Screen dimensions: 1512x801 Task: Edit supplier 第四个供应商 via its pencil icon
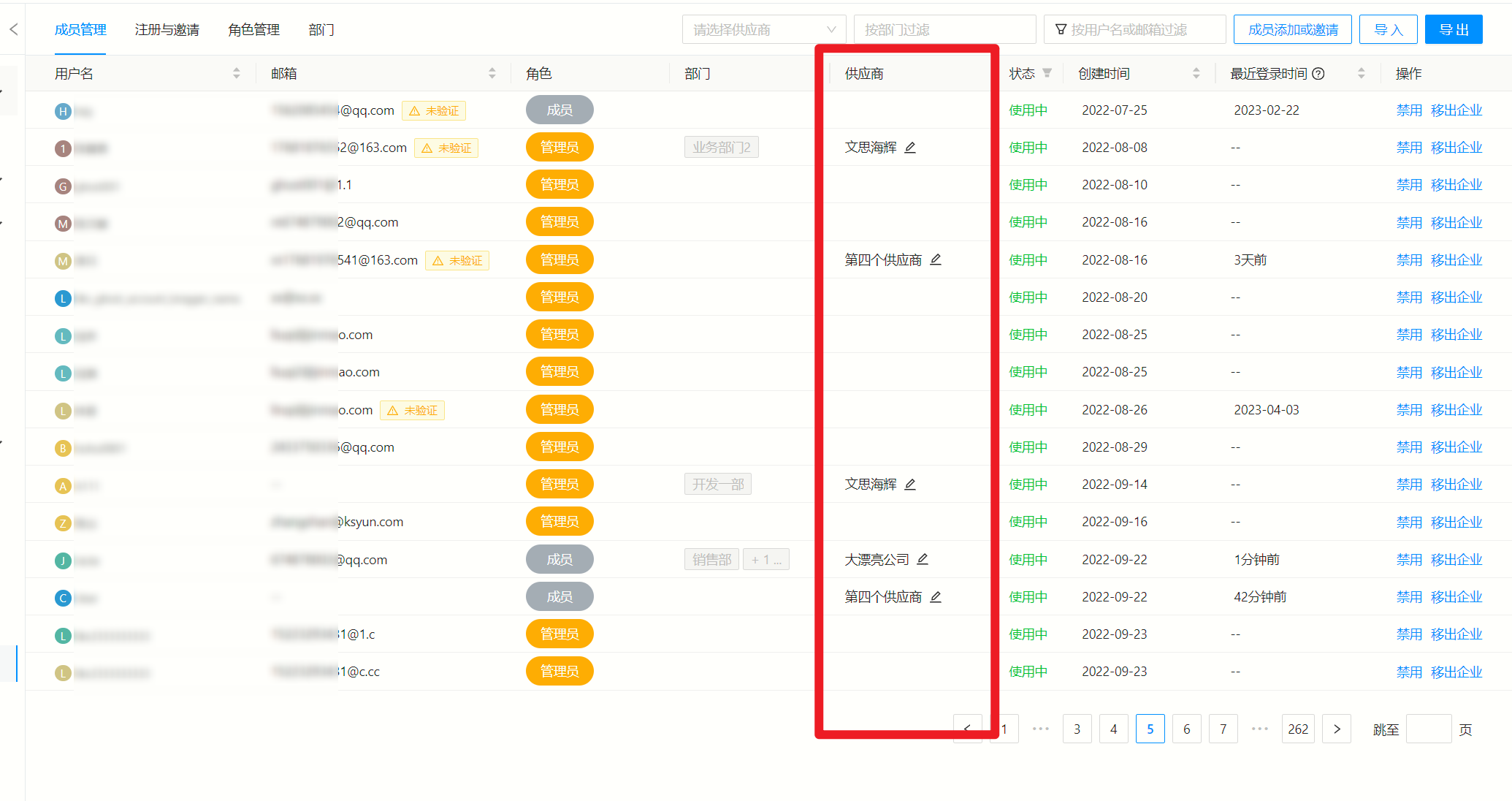(936, 259)
